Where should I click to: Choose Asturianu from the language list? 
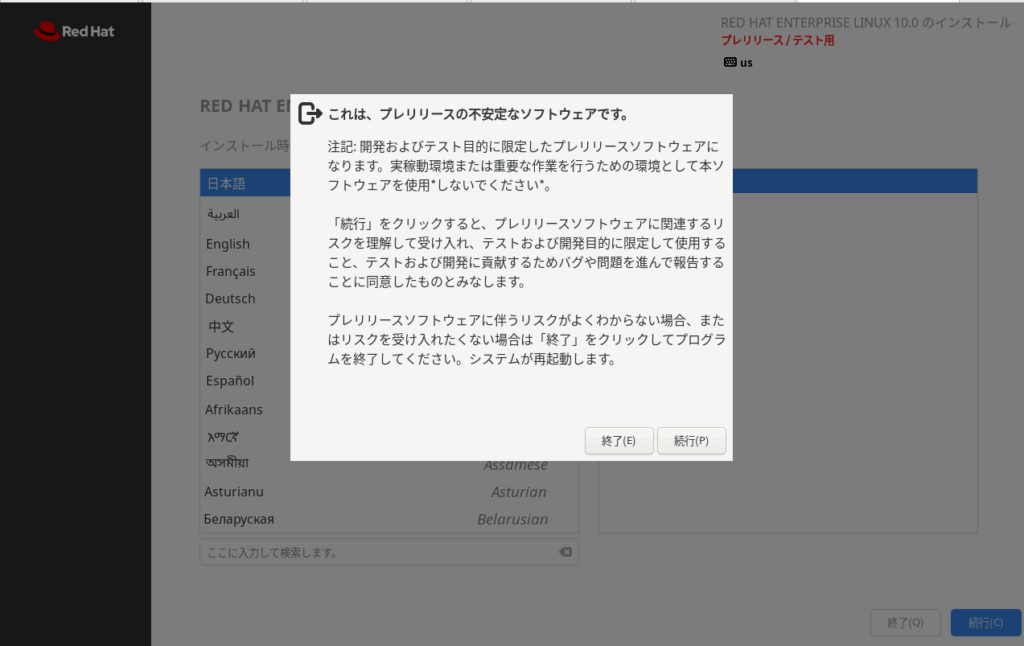234,491
